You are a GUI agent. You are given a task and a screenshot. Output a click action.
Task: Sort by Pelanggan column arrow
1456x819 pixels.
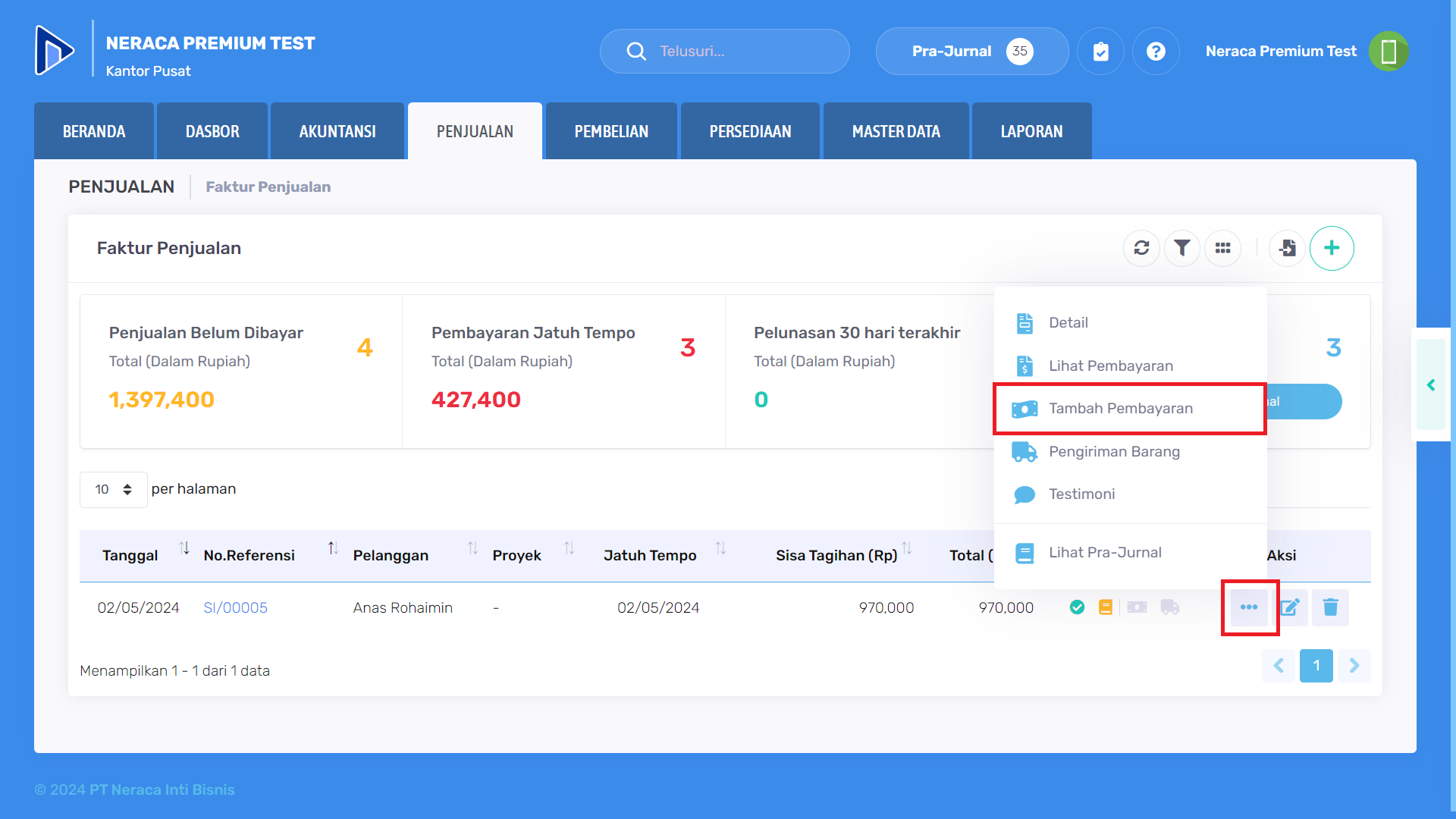[472, 548]
